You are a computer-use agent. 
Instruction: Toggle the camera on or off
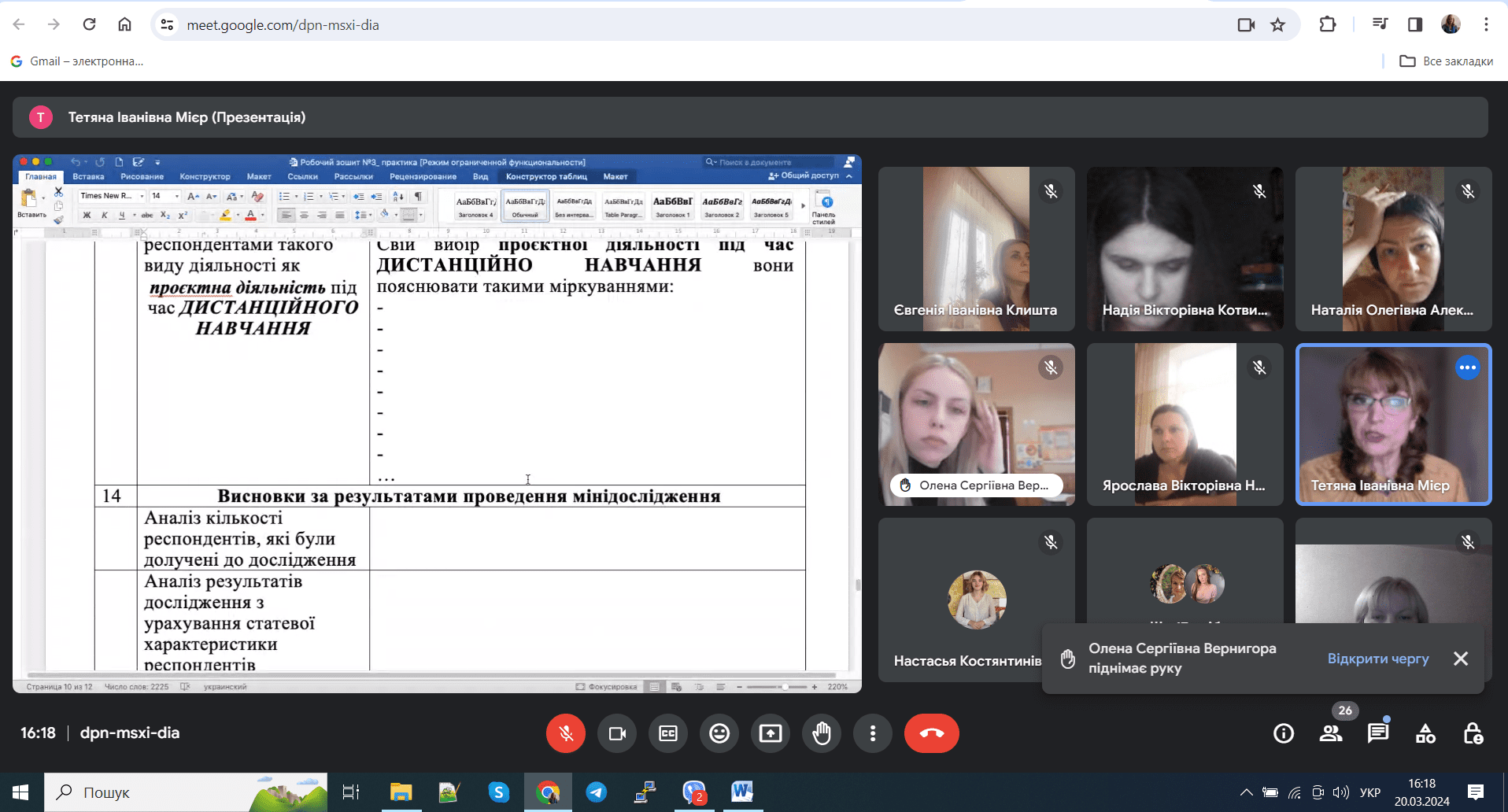616,733
